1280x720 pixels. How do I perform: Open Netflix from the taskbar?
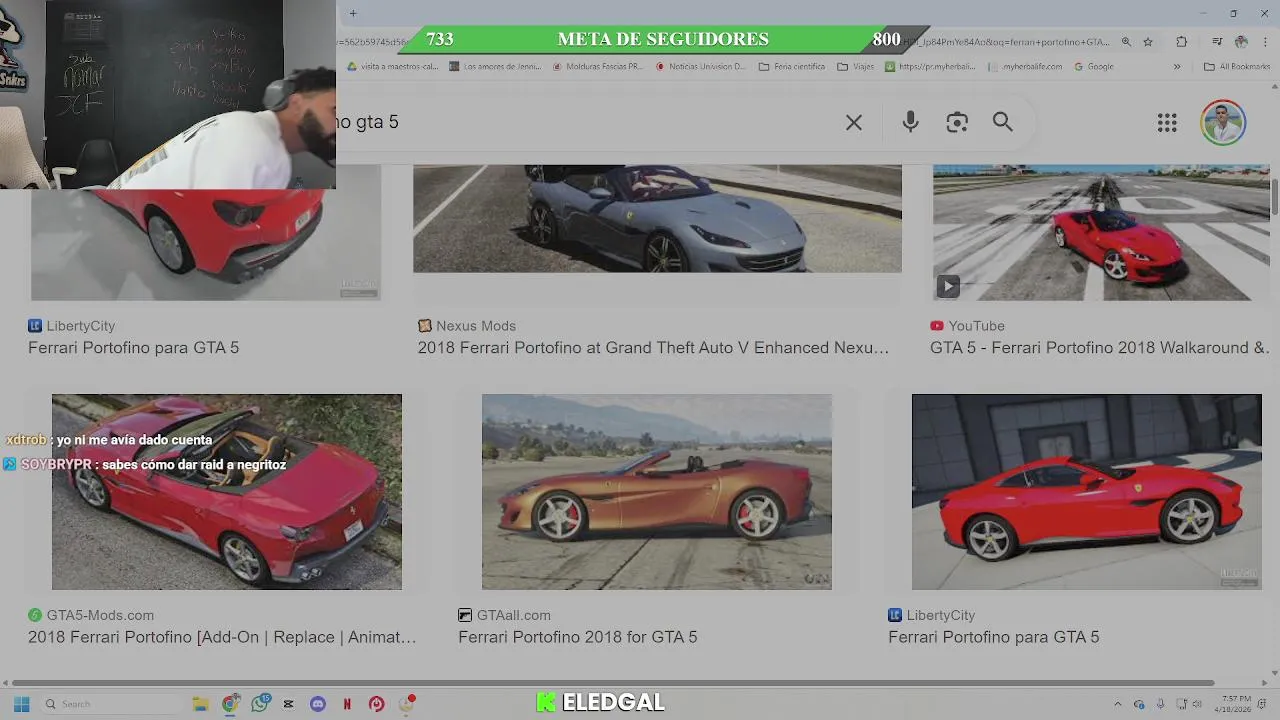point(347,704)
